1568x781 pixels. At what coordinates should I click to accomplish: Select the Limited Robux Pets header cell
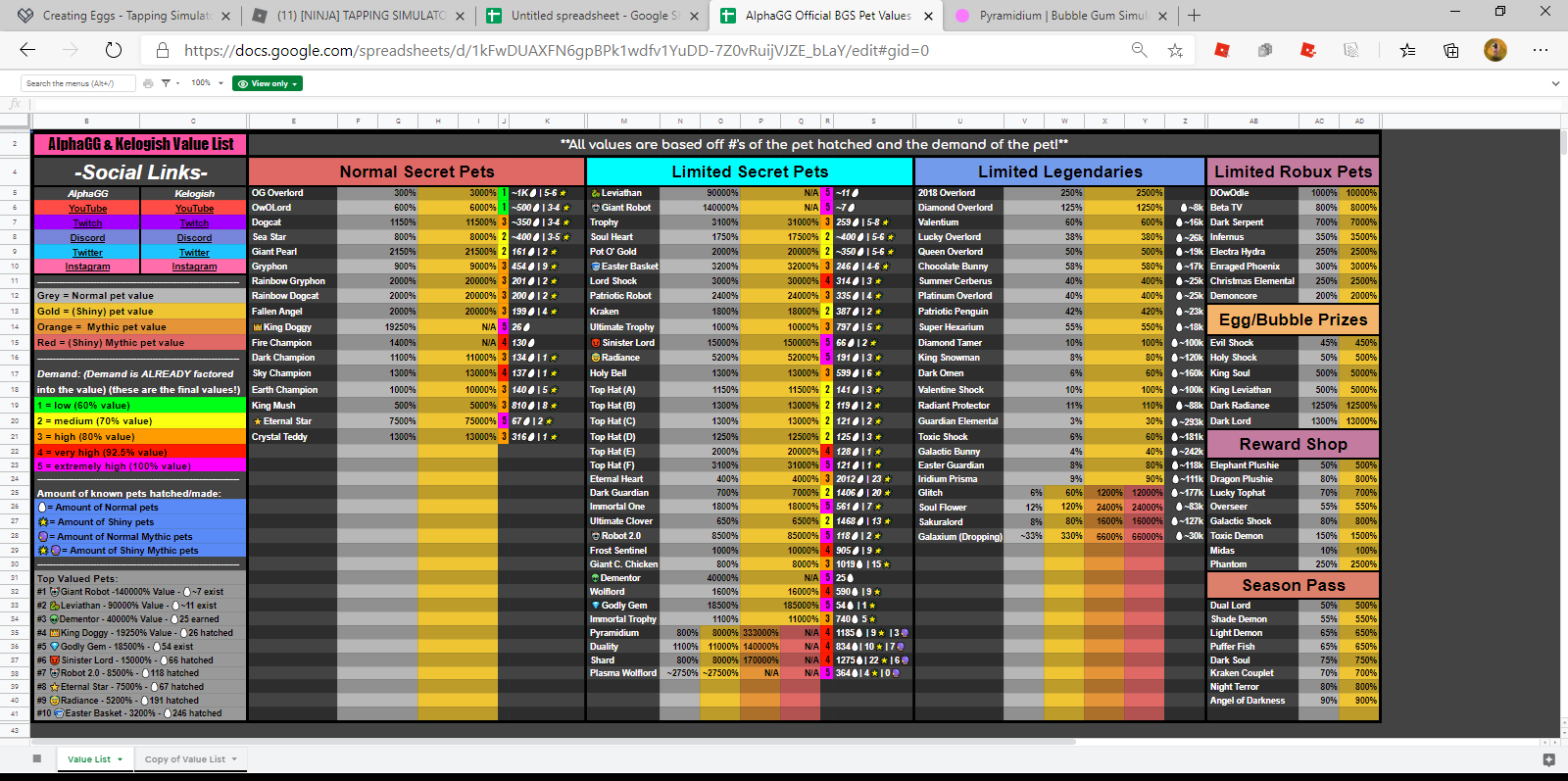(1293, 171)
